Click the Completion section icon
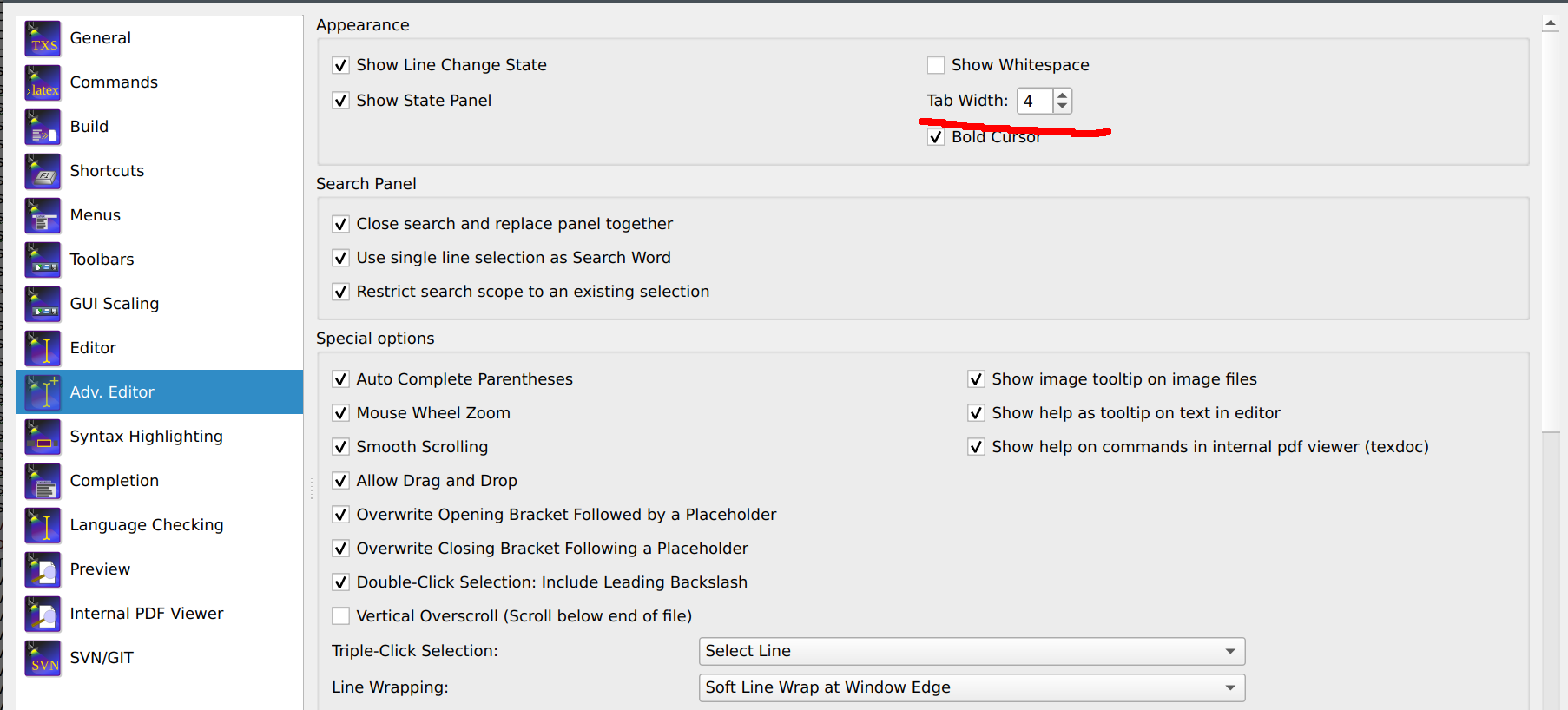This screenshot has width=1568, height=710. pos(43,481)
